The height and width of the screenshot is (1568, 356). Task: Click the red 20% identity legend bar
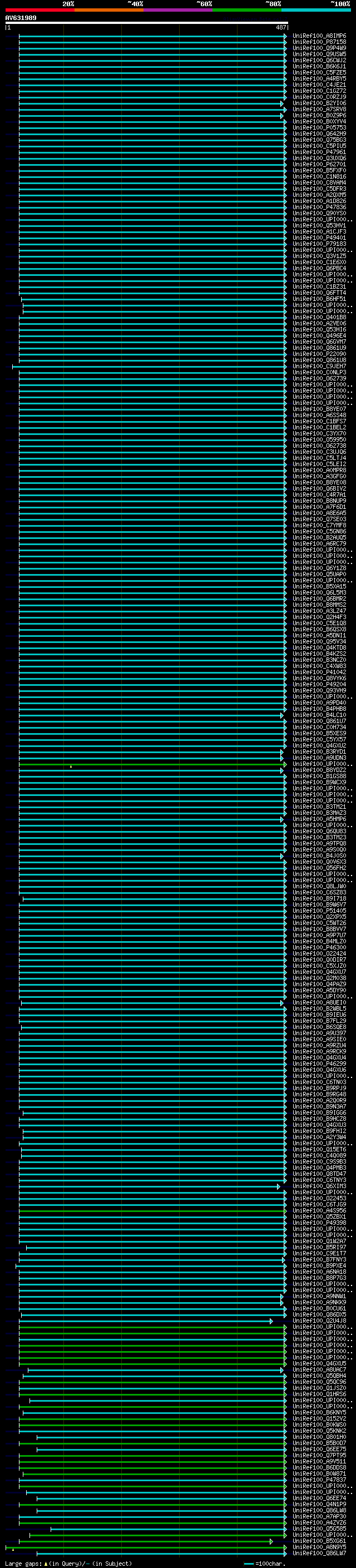click(x=39, y=10)
